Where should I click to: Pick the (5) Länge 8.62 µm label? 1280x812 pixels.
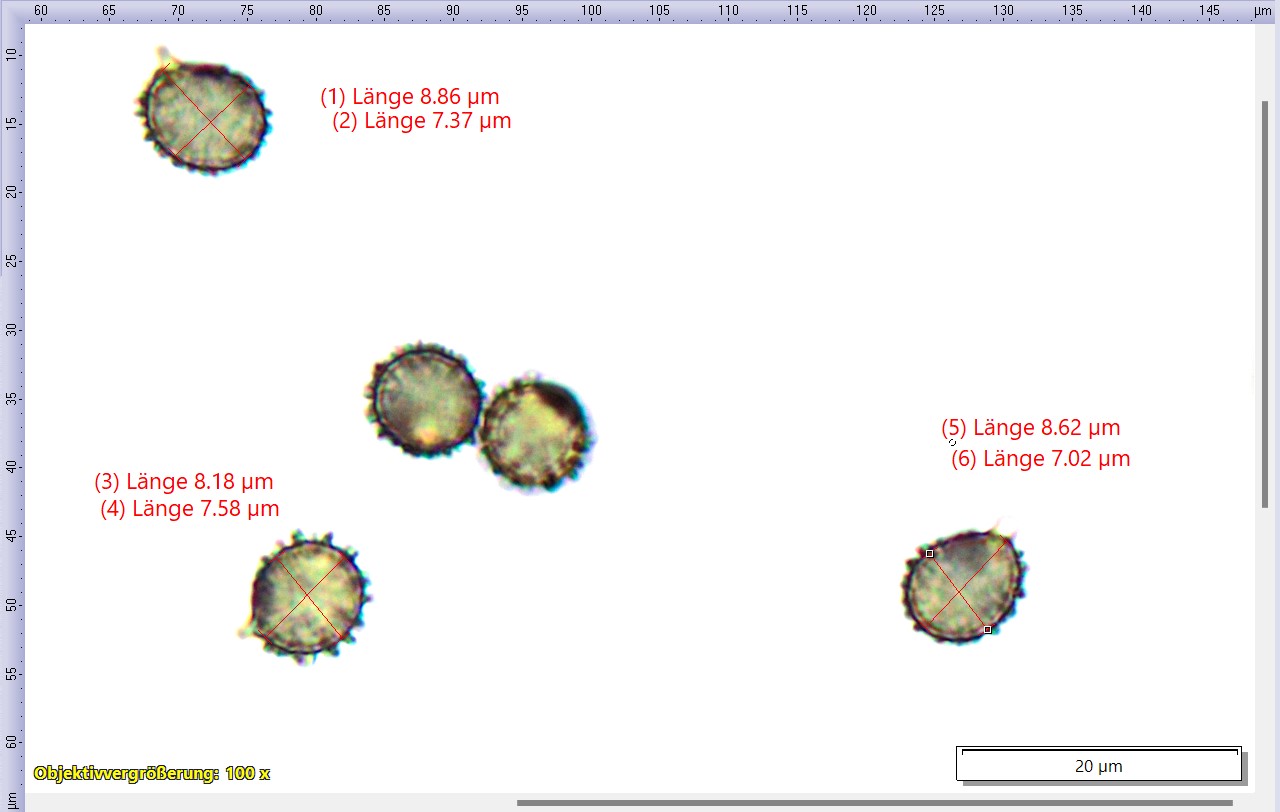(1031, 428)
